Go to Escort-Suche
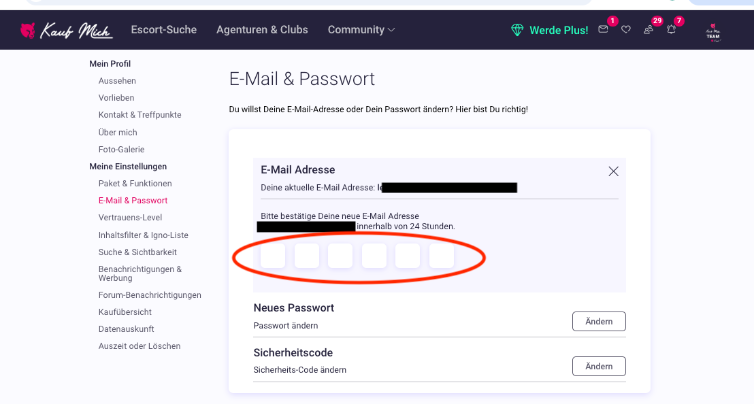This screenshot has width=754, height=404. (163, 30)
